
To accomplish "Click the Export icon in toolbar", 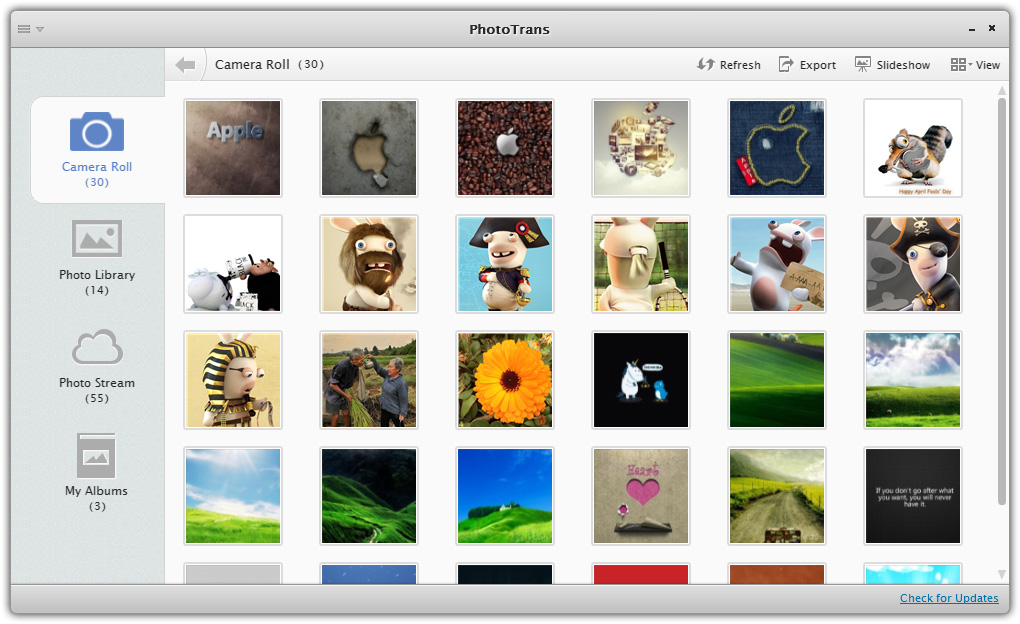I will 786,64.
